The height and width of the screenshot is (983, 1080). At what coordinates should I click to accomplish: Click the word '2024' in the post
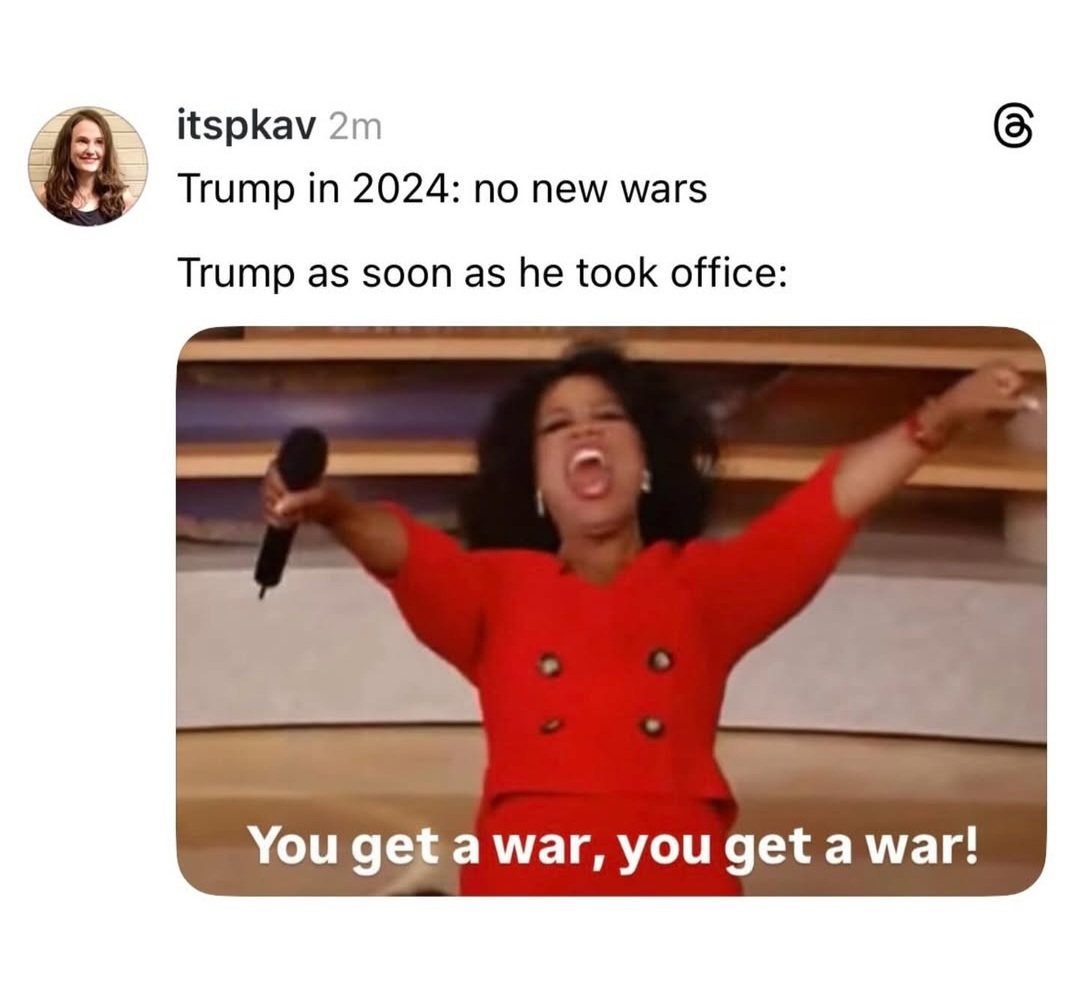[401, 189]
